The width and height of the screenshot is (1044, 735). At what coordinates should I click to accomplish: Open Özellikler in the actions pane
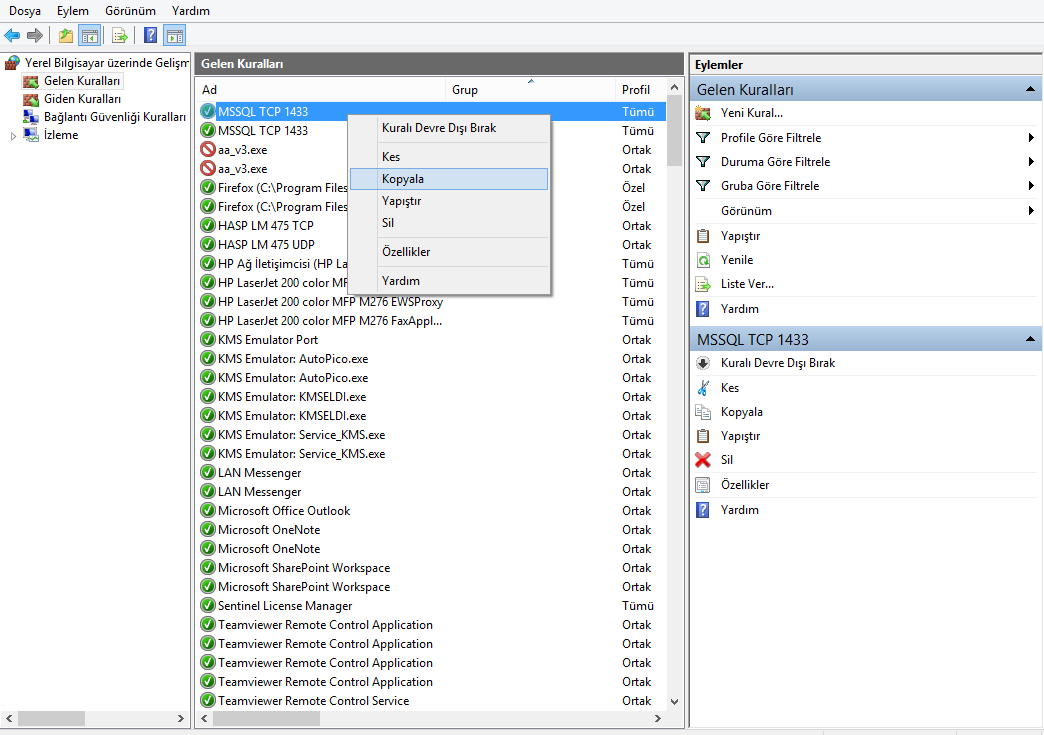[x=745, y=485]
